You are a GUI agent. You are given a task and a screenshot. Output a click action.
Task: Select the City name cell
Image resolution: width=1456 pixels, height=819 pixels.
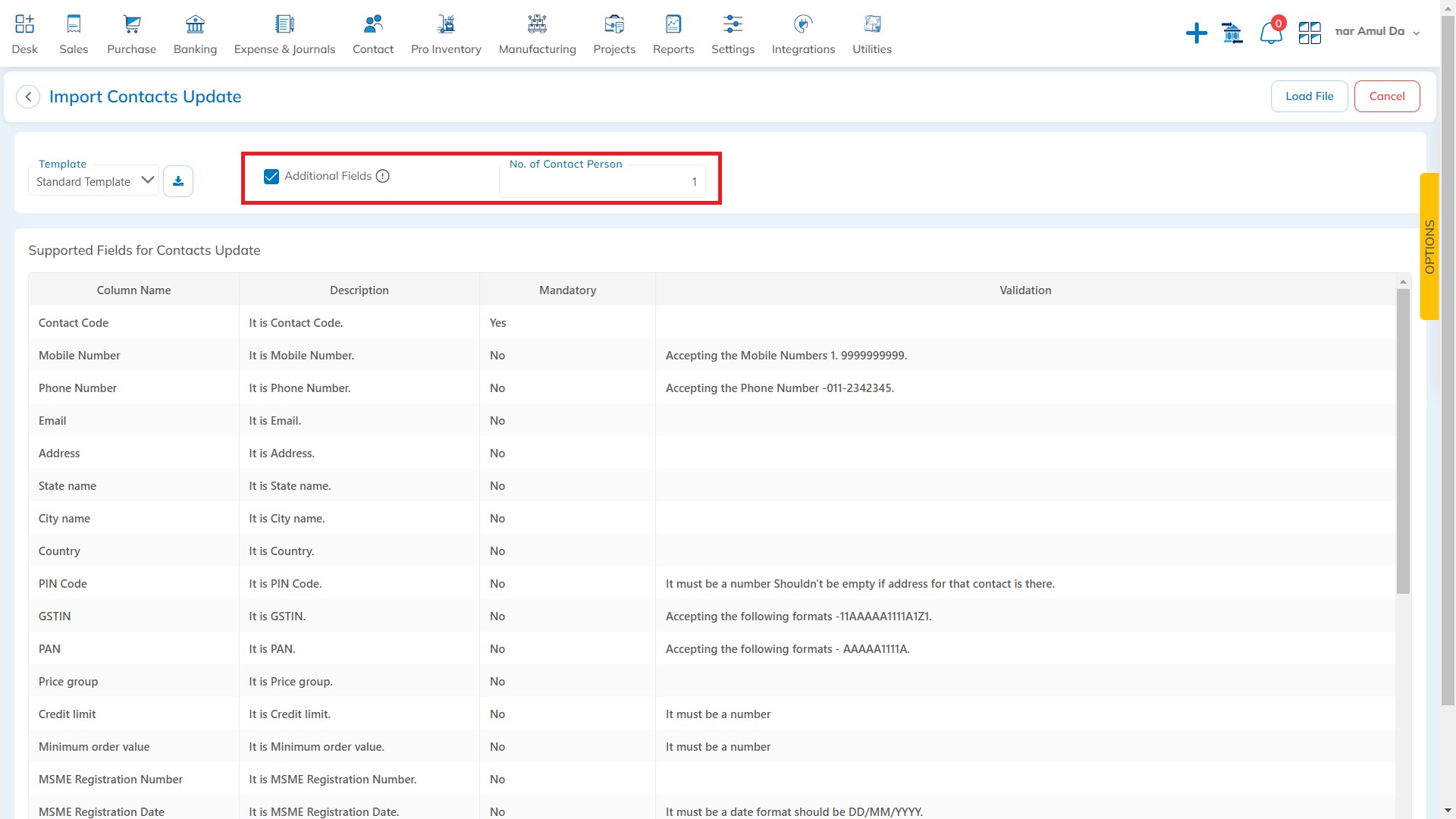133,519
